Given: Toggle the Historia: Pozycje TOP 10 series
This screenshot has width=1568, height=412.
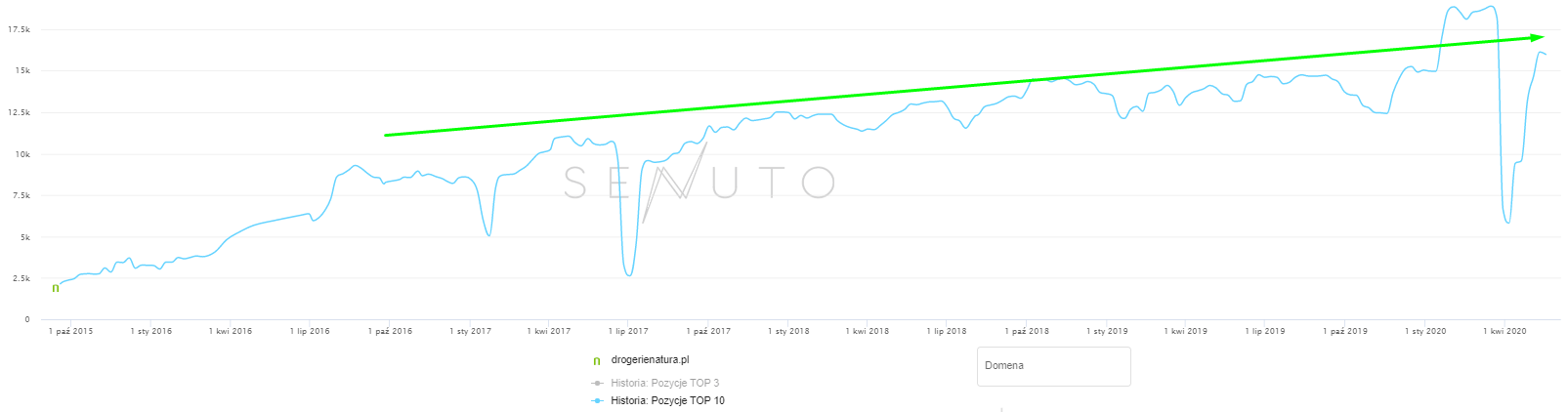Looking at the screenshot, I should click(667, 400).
